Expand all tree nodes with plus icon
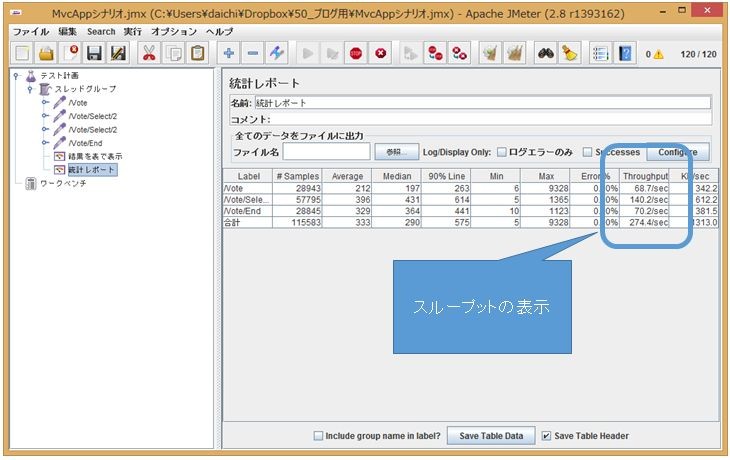 [229, 54]
